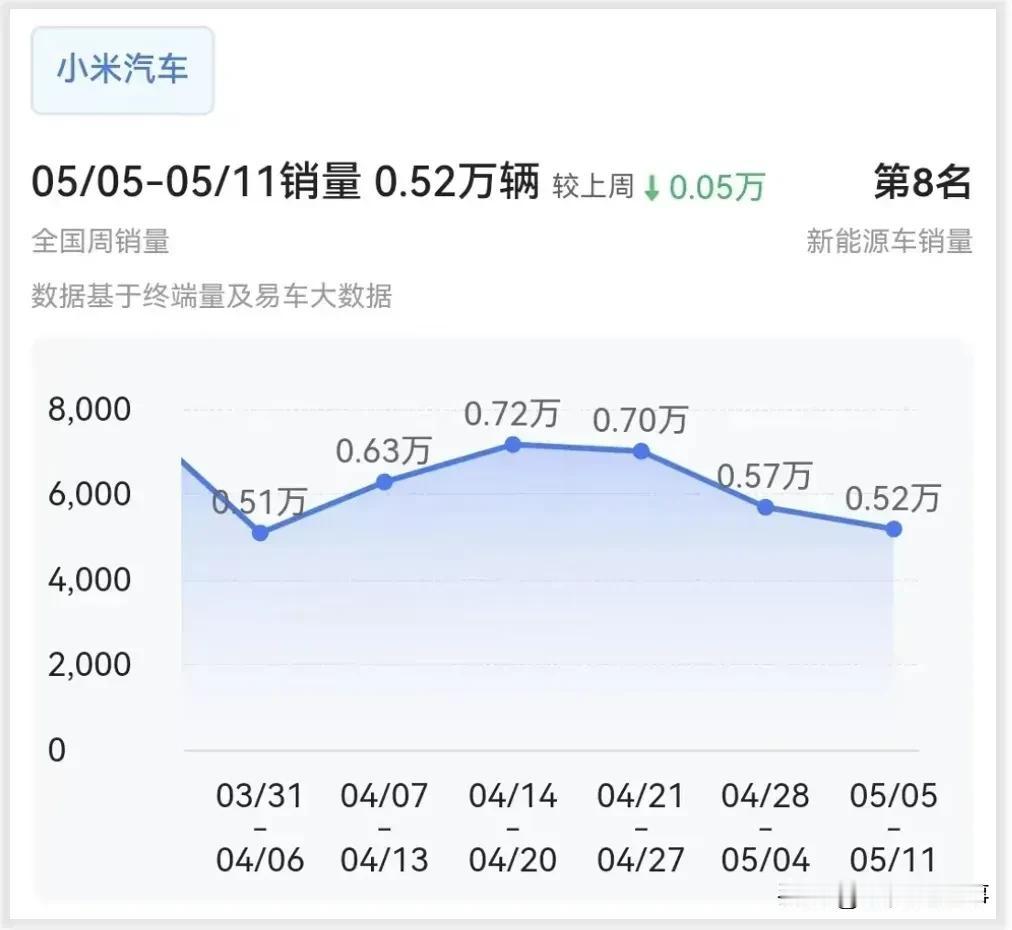
Task: Click the 04/21-04/27 data point 0.70万
Action: point(641,451)
